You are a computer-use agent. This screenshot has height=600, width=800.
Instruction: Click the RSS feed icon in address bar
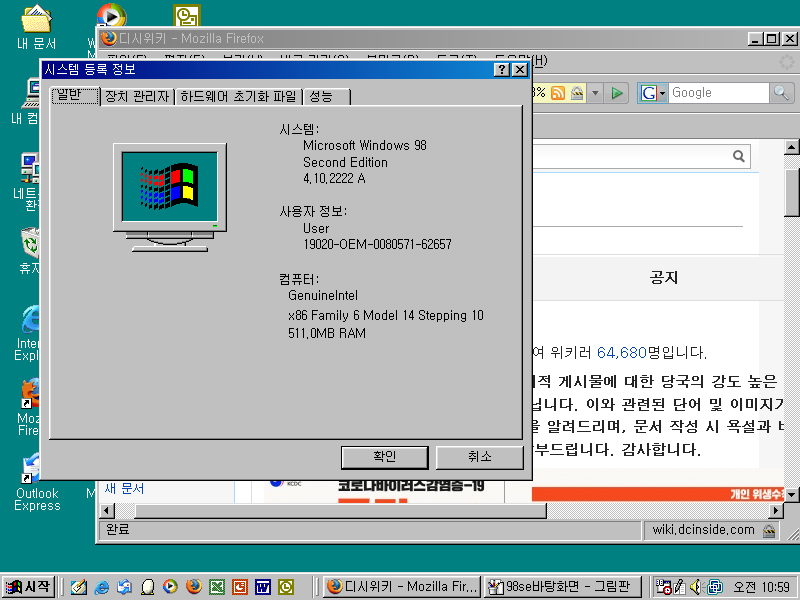point(558,93)
